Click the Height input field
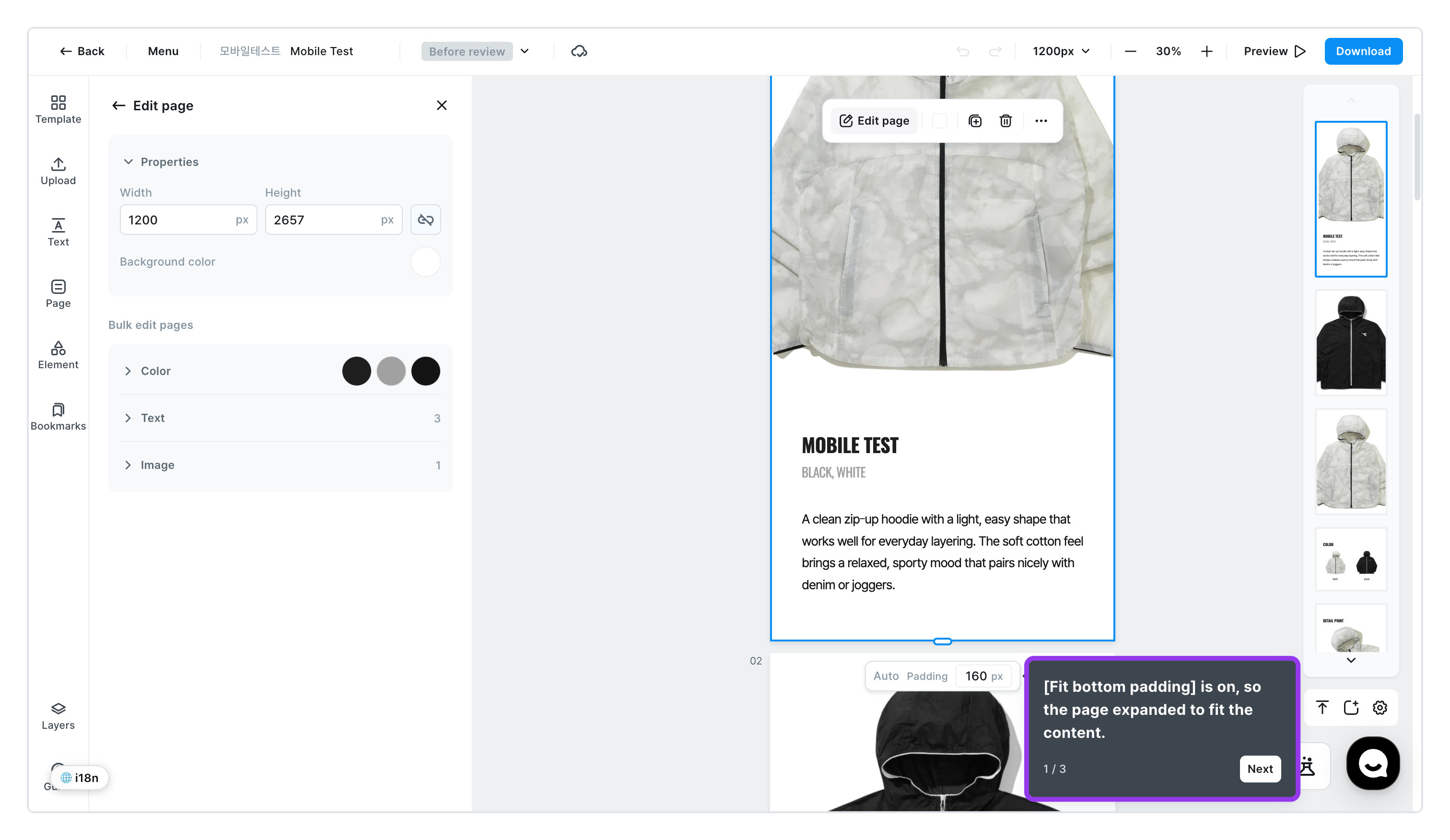 334,220
